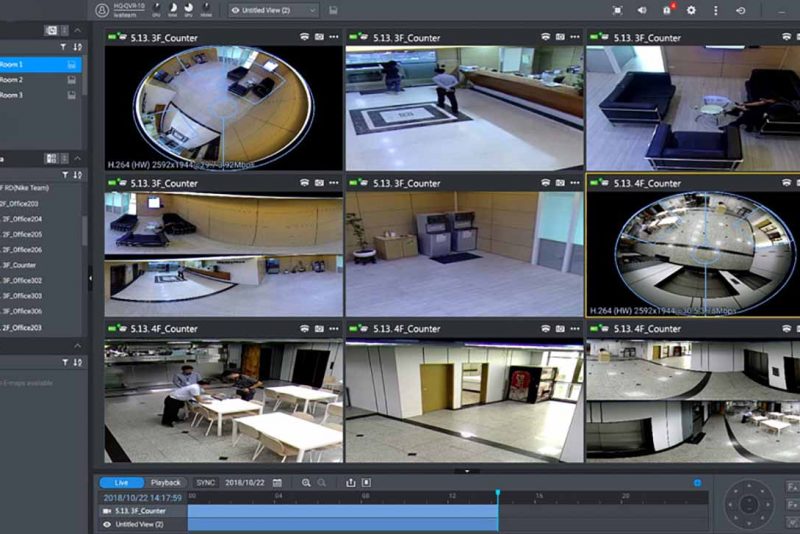Click the user account avatar icon

click(x=102, y=10)
